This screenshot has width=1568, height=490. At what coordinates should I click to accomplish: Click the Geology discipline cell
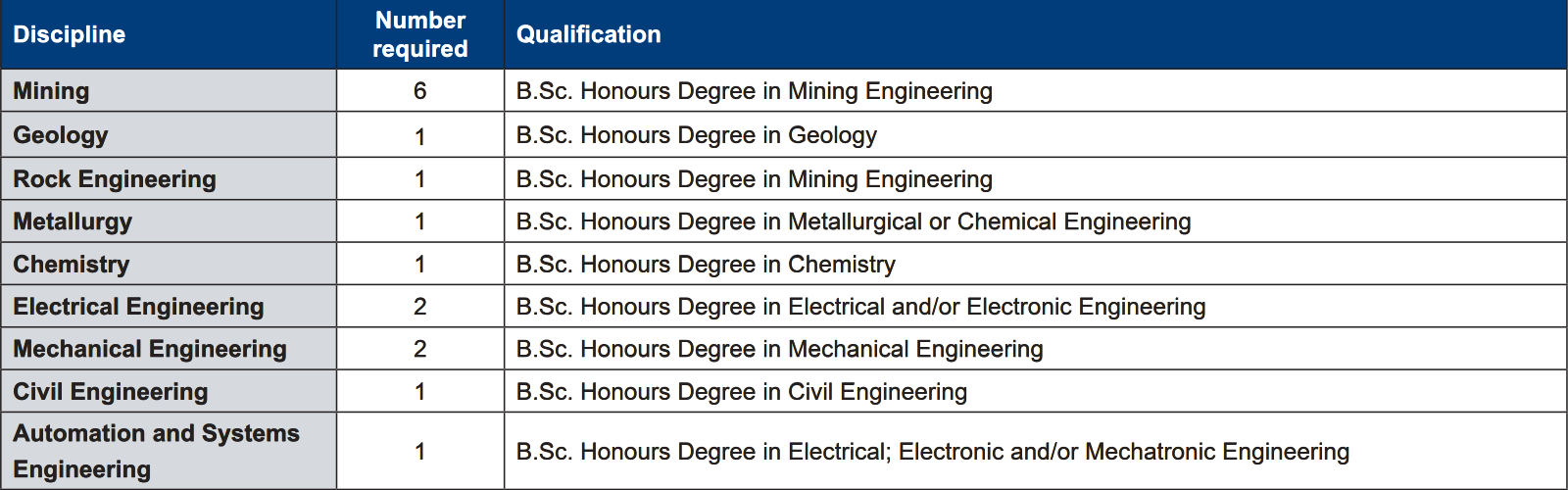click(x=169, y=134)
